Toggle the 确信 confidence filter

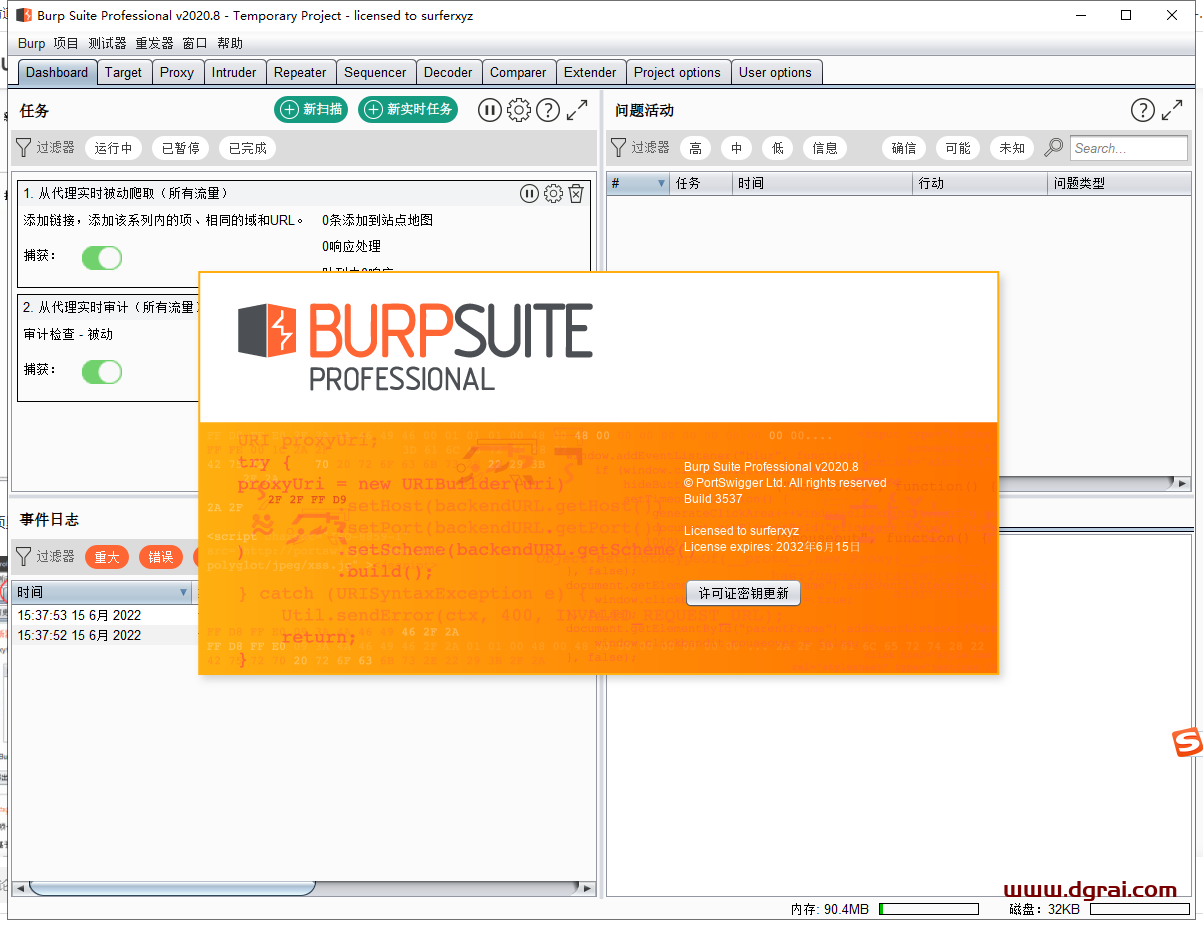[x=904, y=148]
